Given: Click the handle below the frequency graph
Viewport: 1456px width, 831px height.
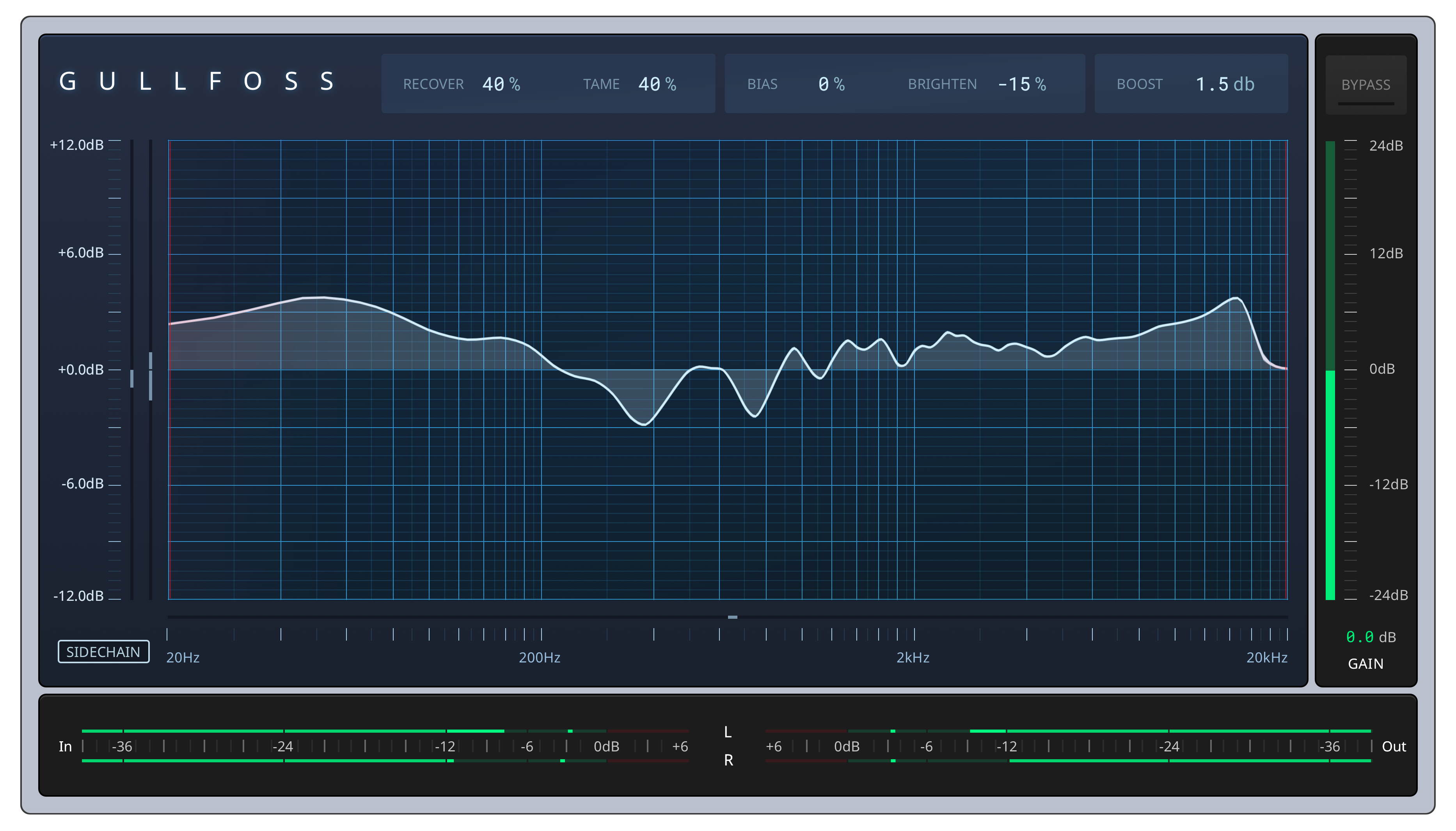Looking at the screenshot, I should tap(732, 617).
